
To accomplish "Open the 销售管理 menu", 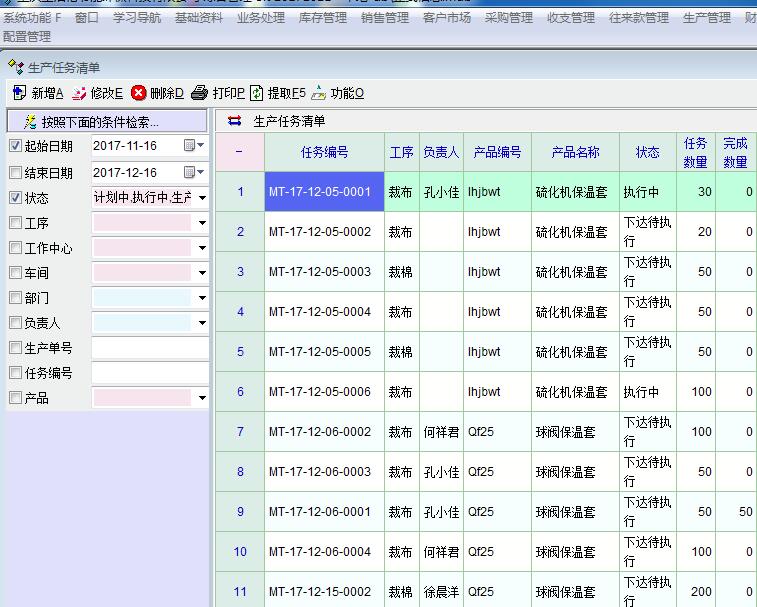I will pyautogui.click(x=384, y=18).
